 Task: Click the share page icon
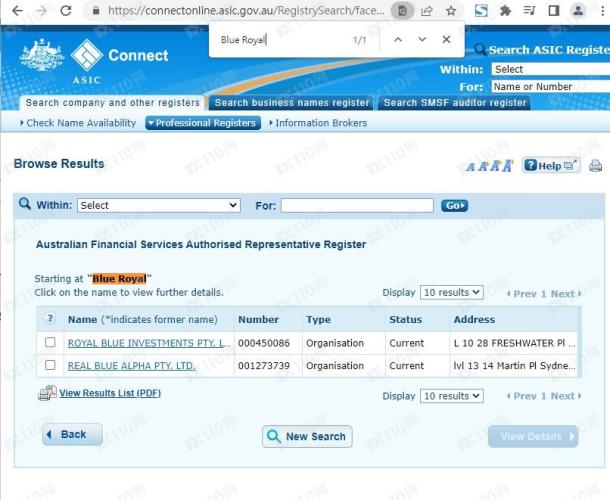[x=426, y=11]
